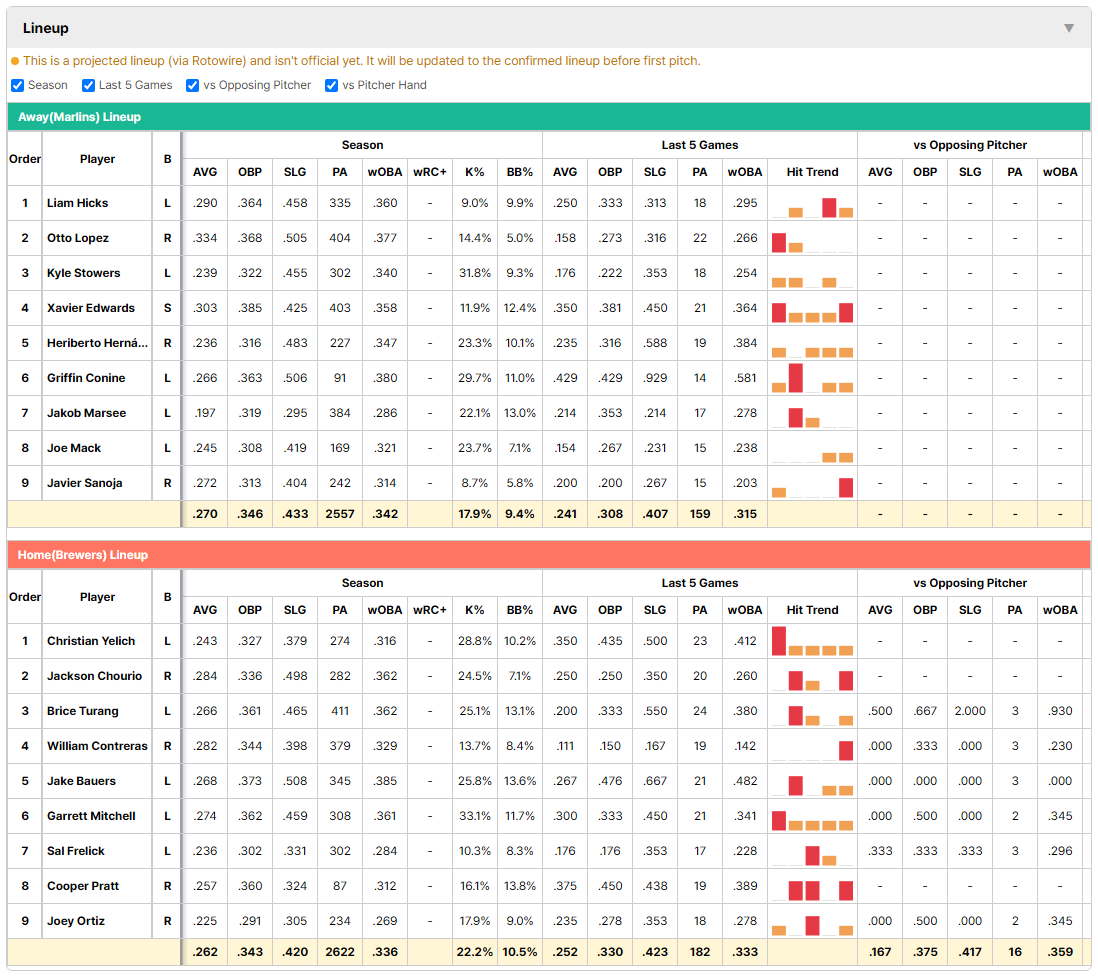Uncheck the Season checkbox

click(18, 85)
